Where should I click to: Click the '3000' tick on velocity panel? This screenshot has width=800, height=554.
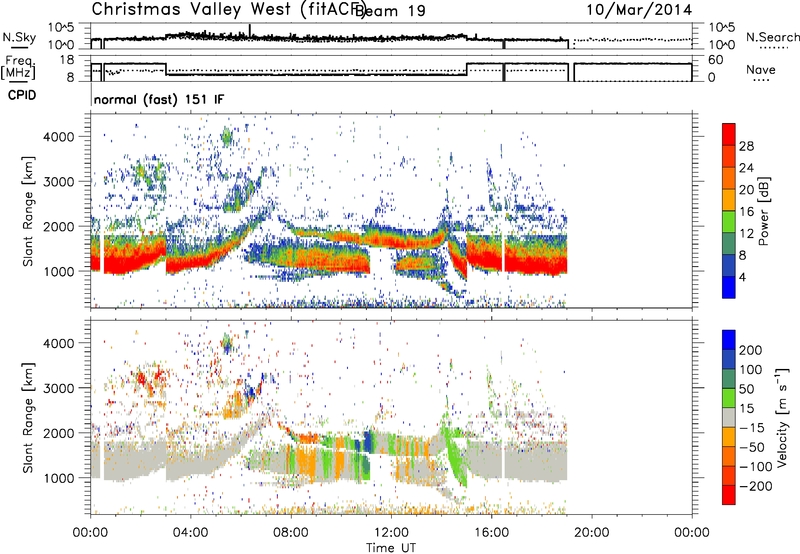[58, 388]
